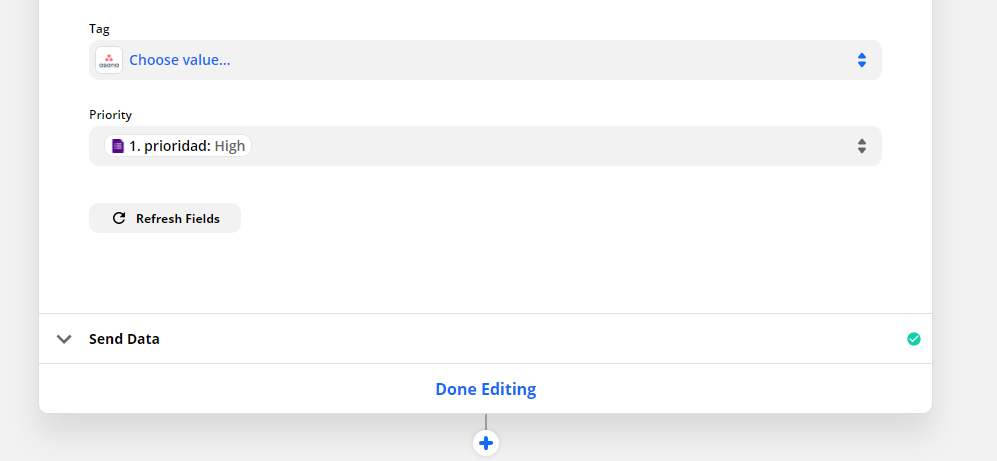The height and width of the screenshot is (461, 997).
Task: Add a step with the blue plus icon
Action: click(486, 443)
